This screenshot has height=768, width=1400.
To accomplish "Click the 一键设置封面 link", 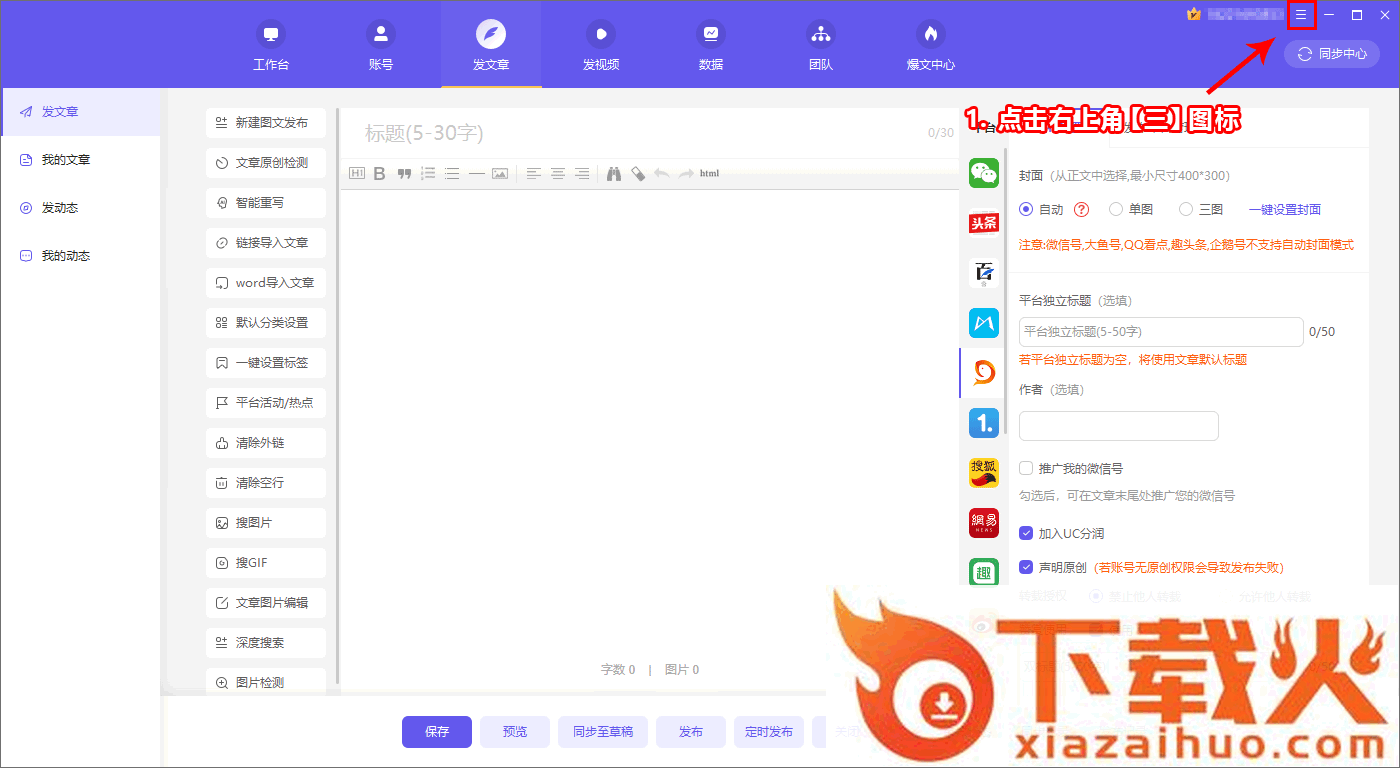I will click(x=1285, y=210).
